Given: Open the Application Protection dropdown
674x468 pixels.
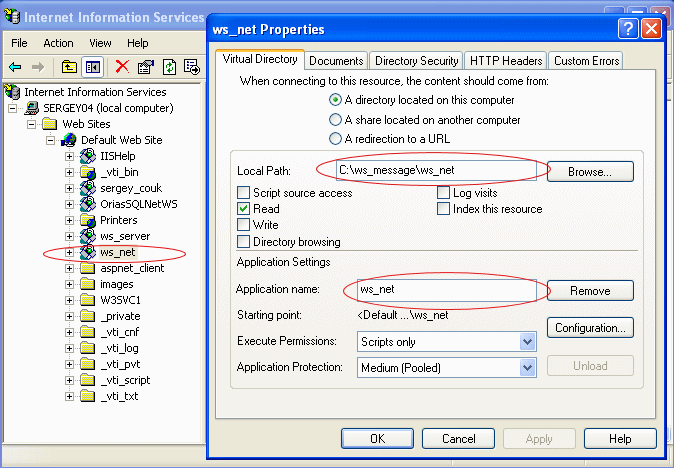Looking at the screenshot, I should point(527,368).
